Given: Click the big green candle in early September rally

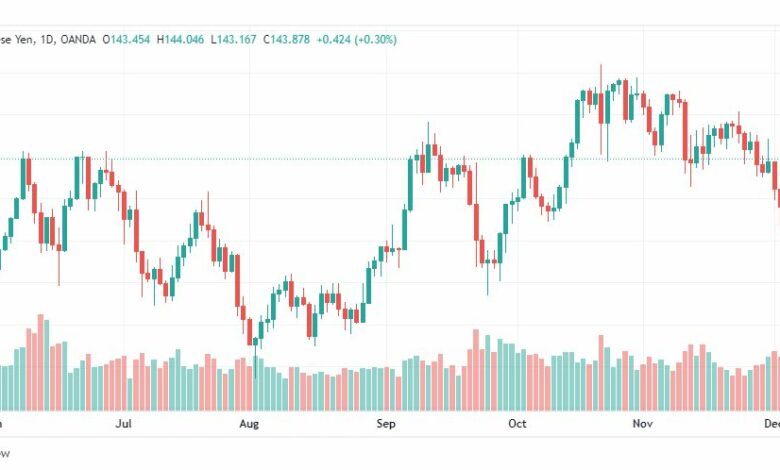Looking at the screenshot, I should pyautogui.click(x=410, y=184).
